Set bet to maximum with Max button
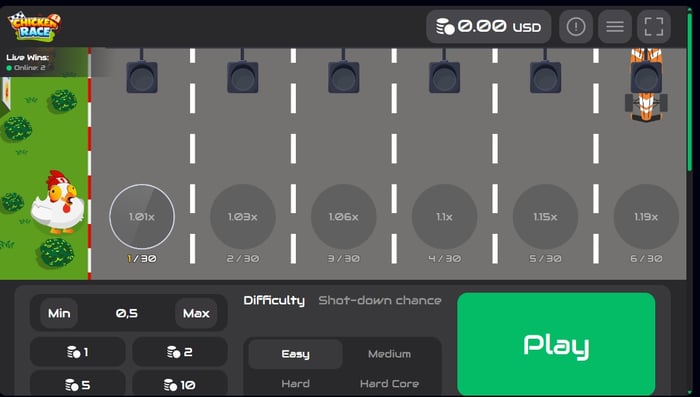Viewport: 700px width, 397px height. 196,313
